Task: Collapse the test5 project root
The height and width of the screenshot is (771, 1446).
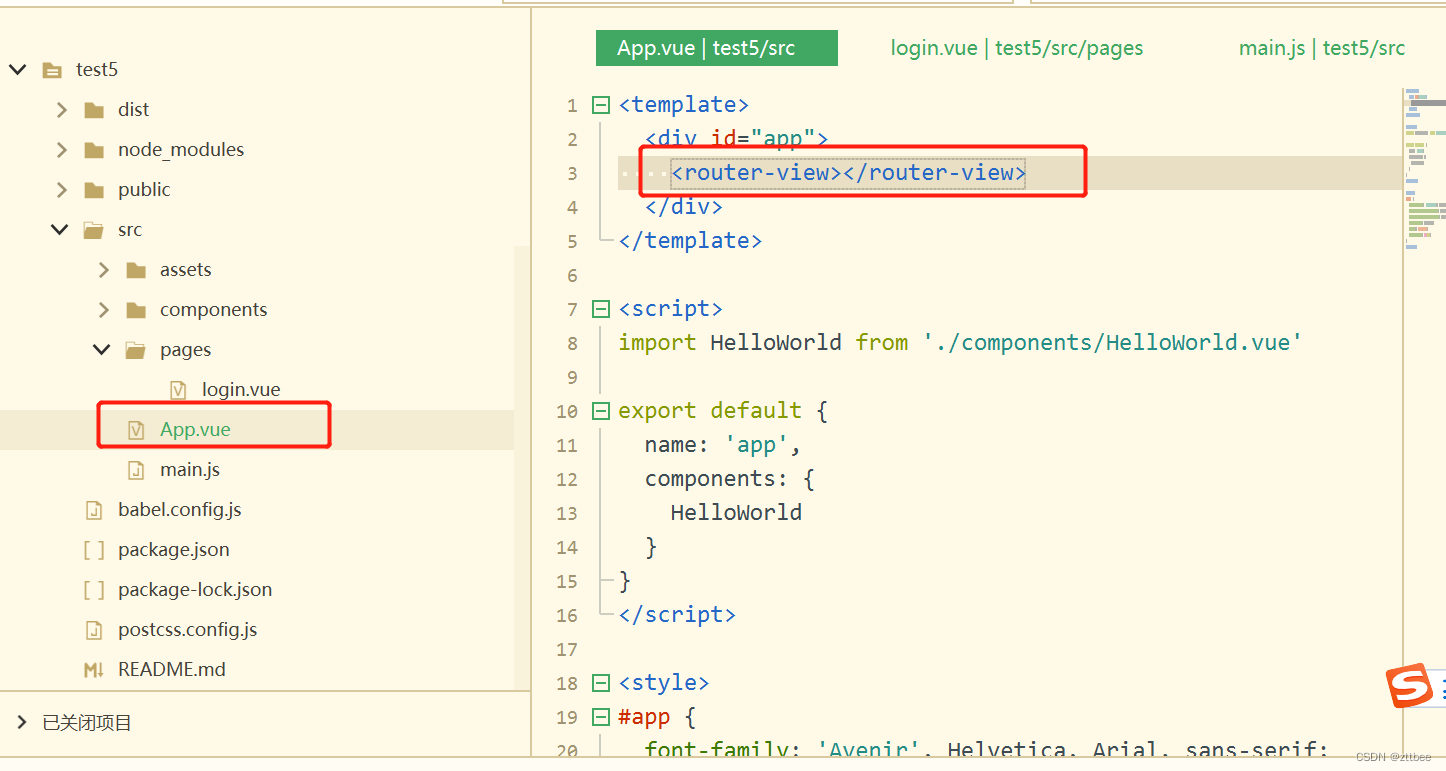Action: point(18,69)
